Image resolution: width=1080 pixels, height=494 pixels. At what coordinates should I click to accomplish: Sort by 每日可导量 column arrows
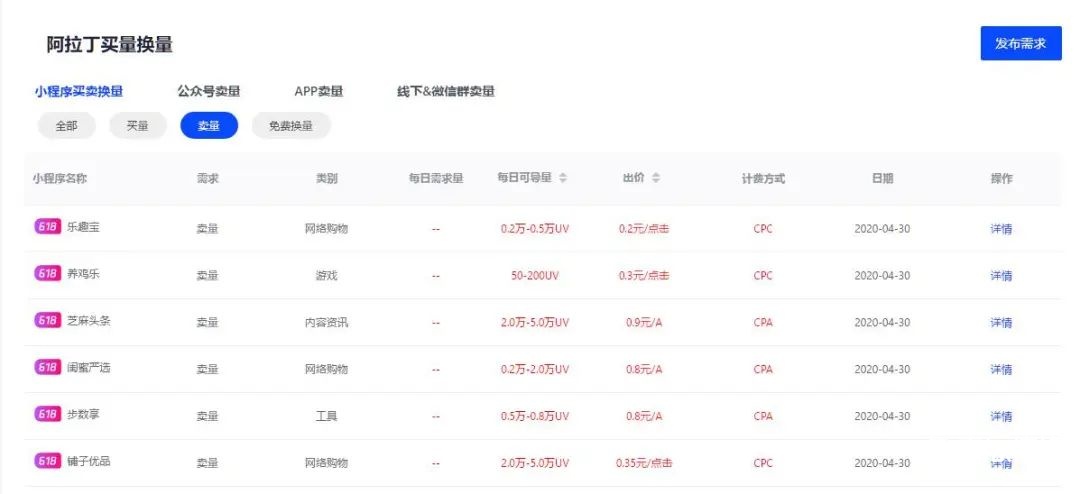(x=563, y=178)
